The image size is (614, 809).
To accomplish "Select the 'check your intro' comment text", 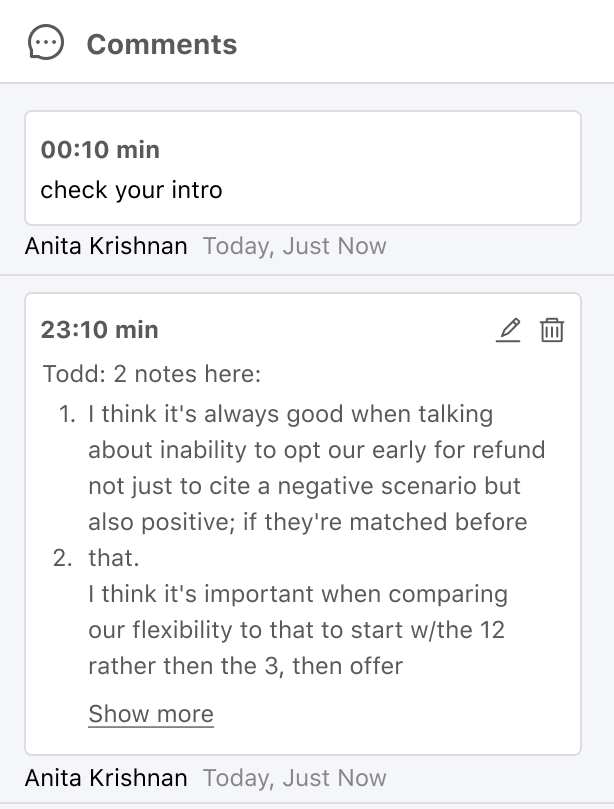I will coord(131,190).
